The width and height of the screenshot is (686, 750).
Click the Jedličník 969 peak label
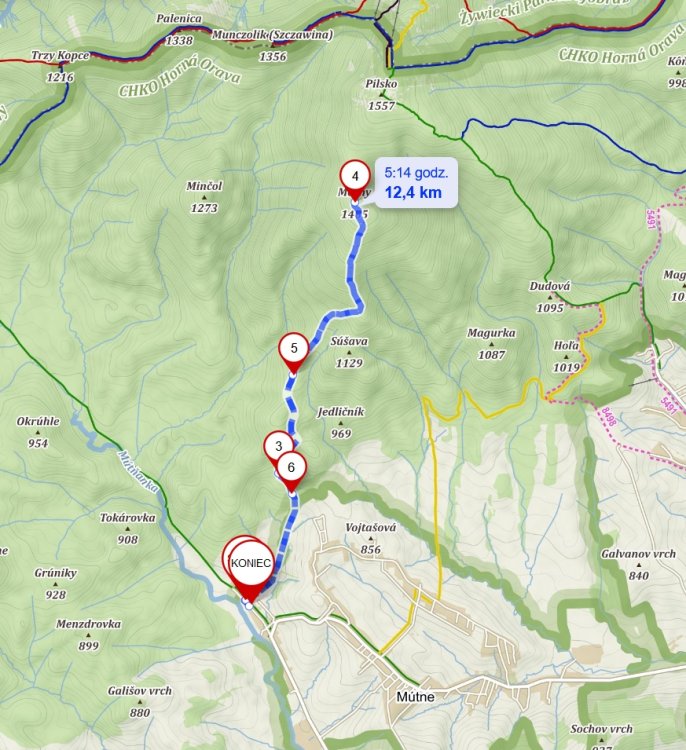[x=341, y=422]
